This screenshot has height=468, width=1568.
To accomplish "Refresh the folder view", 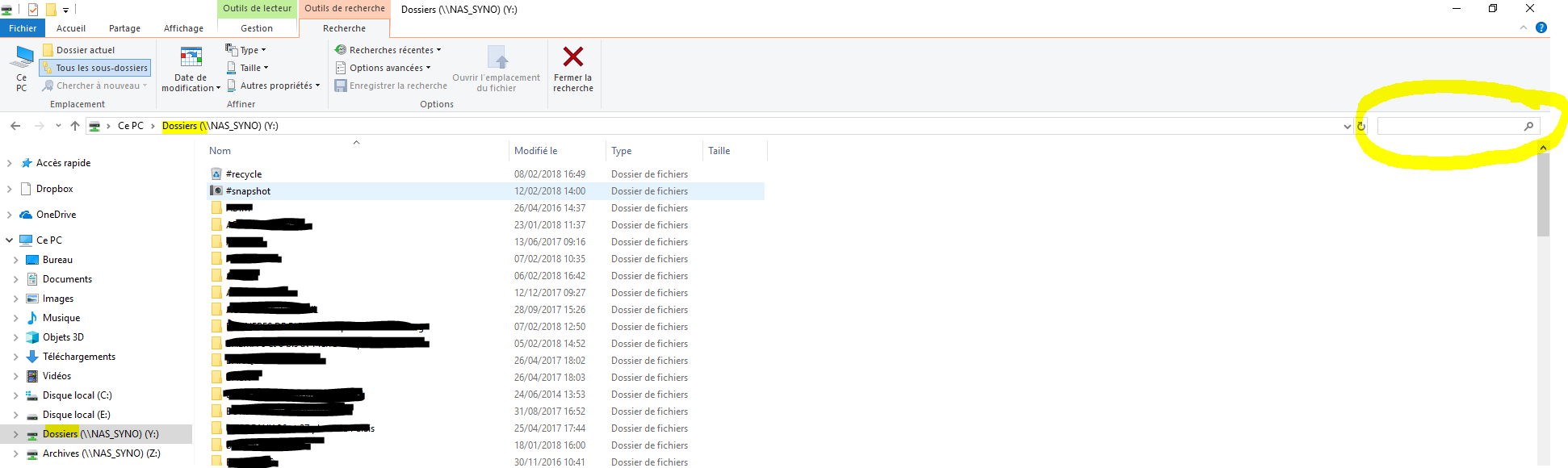I will [x=1361, y=126].
